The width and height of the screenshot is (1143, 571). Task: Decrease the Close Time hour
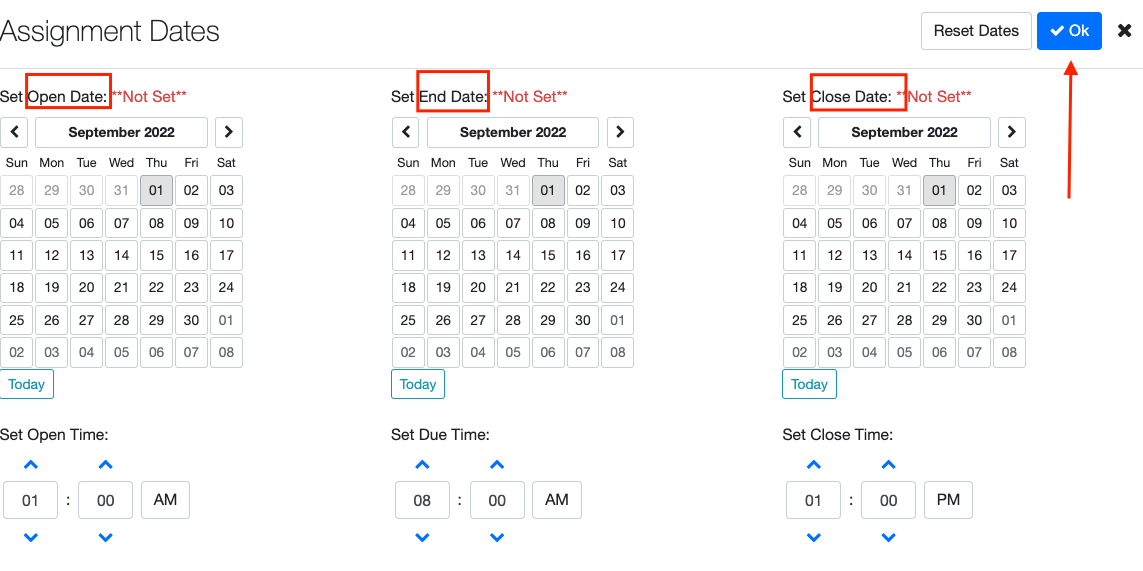click(813, 538)
